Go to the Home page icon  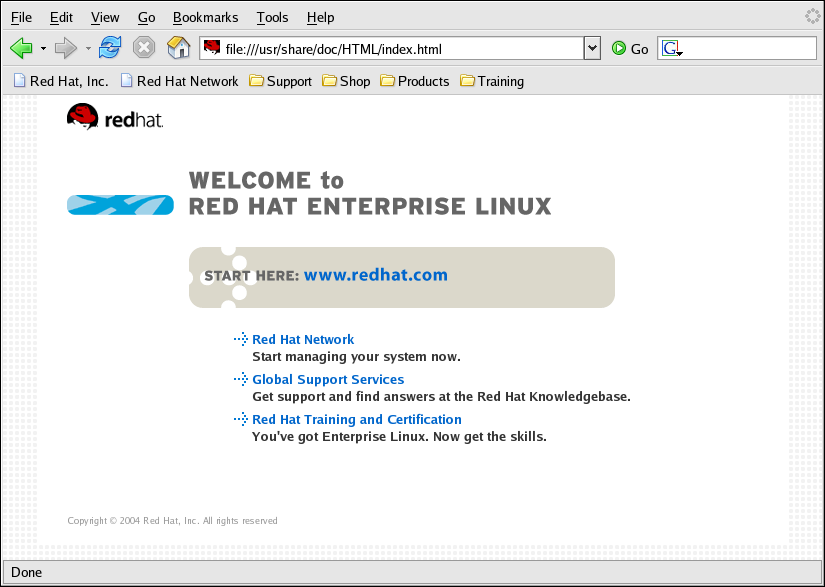pyautogui.click(x=178, y=48)
